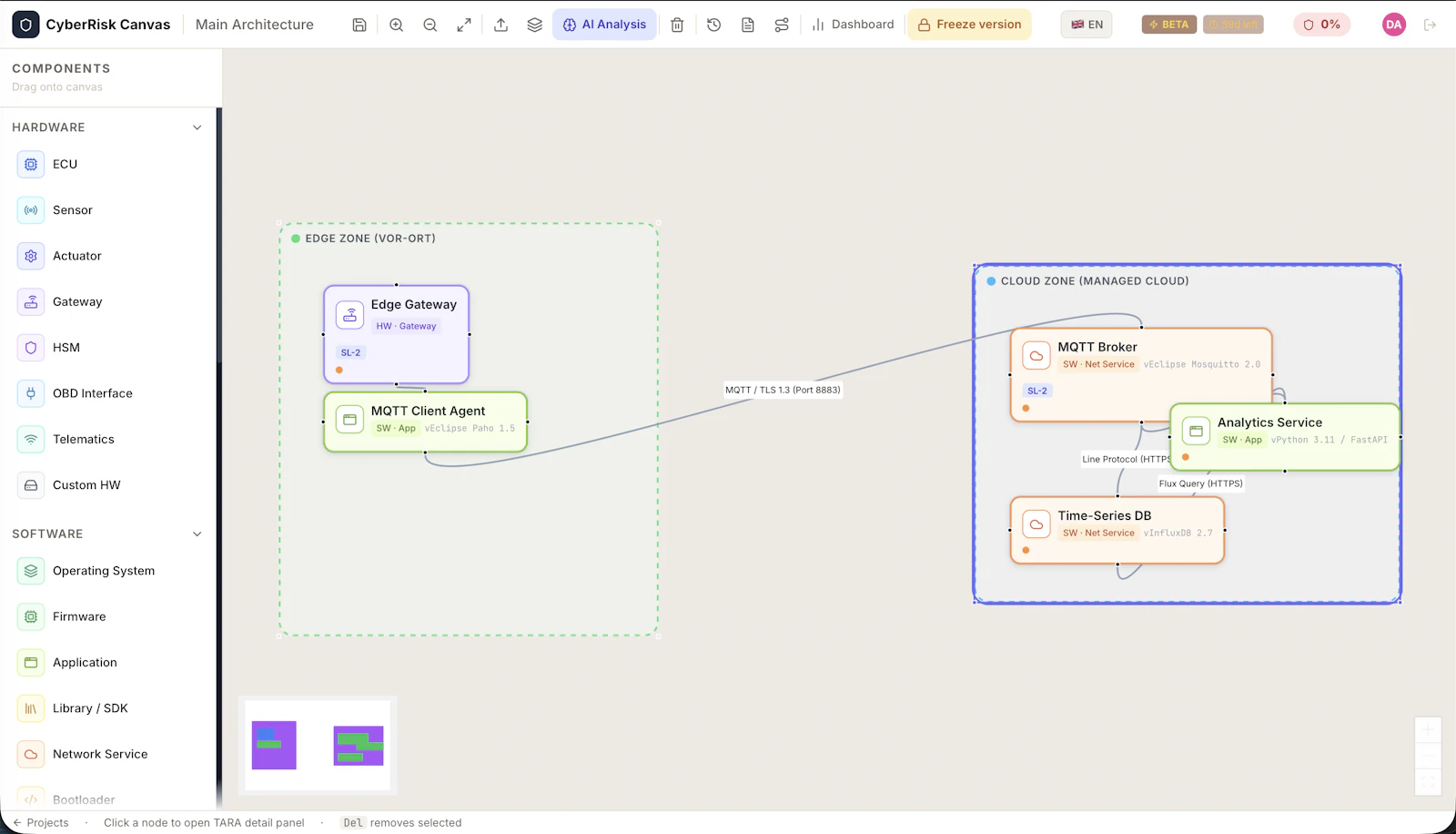Image resolution: width=1456 pixels, height=834 pixels.
Task: Click the 0% risk shield indicator
Action: tap(1321, 25)
